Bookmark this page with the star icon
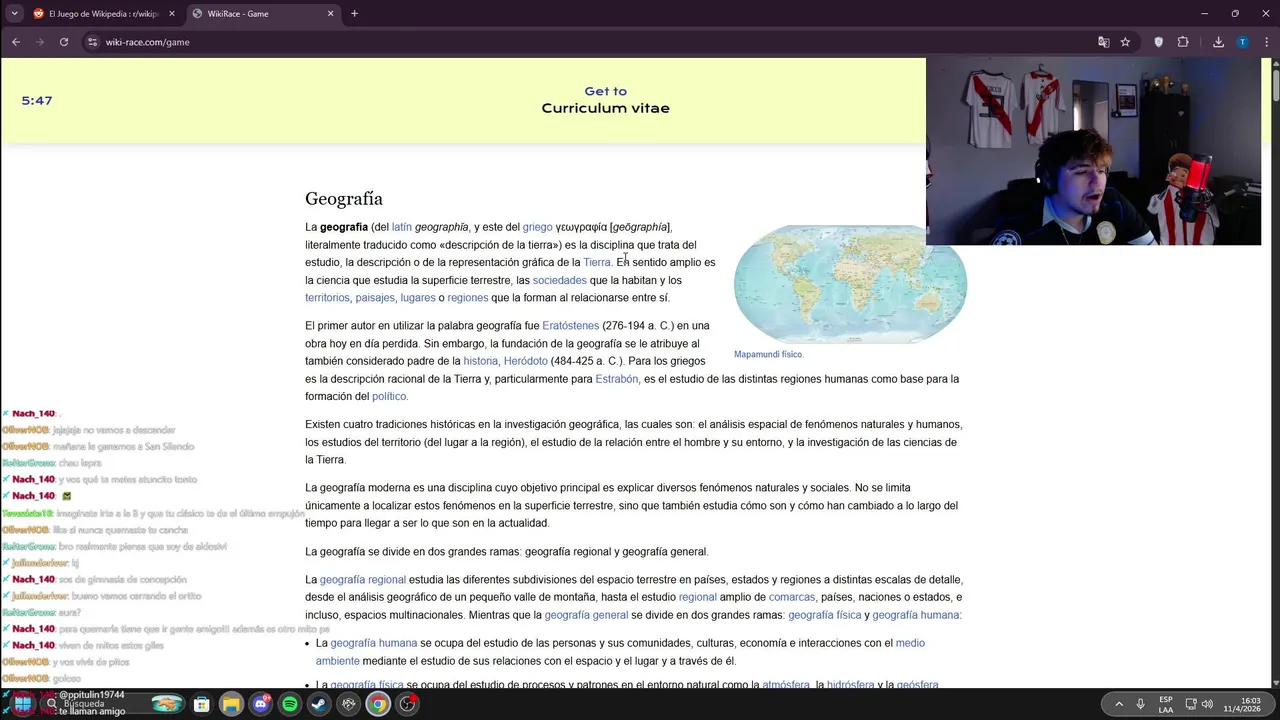This screenshot has width=1280, height=720. coord(1125,42)
